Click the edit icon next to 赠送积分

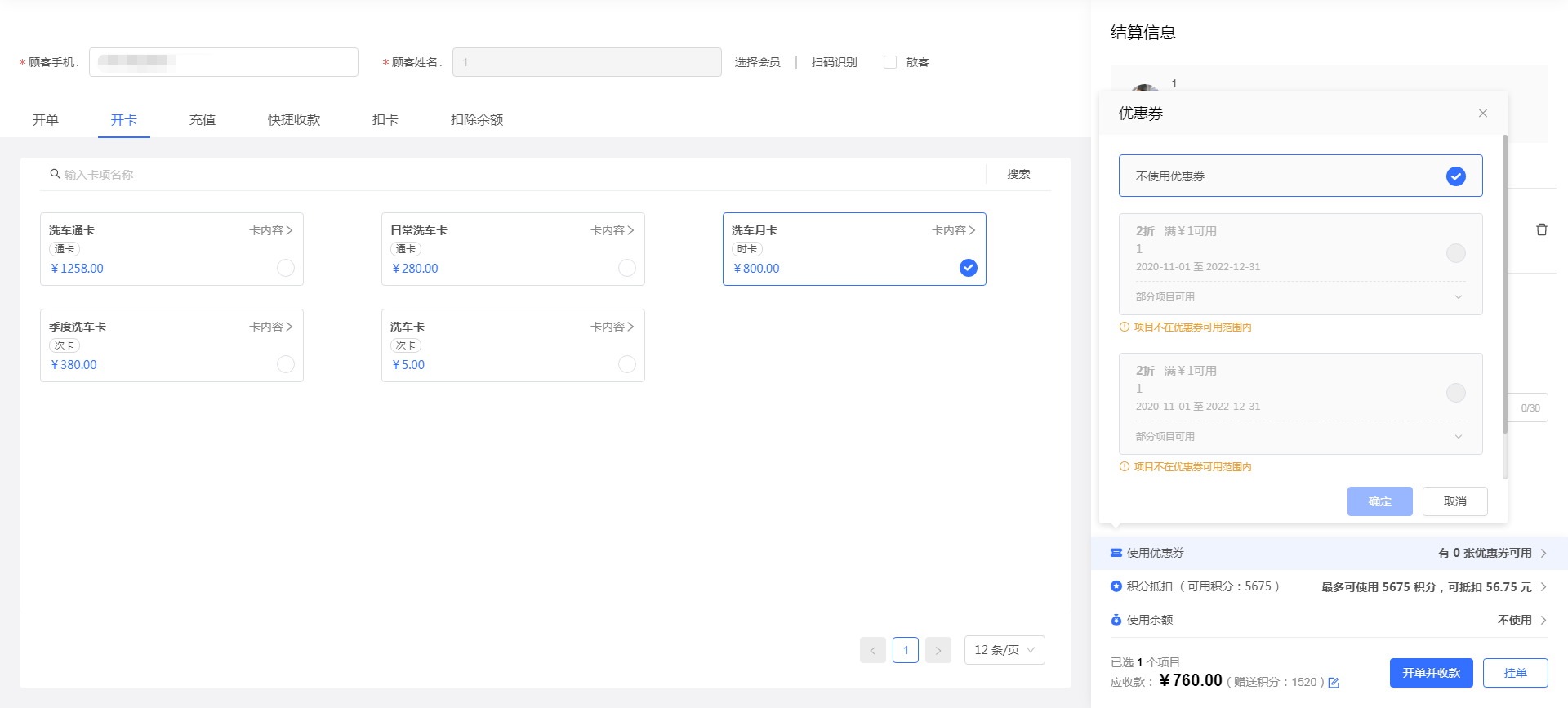(1334, 683)
